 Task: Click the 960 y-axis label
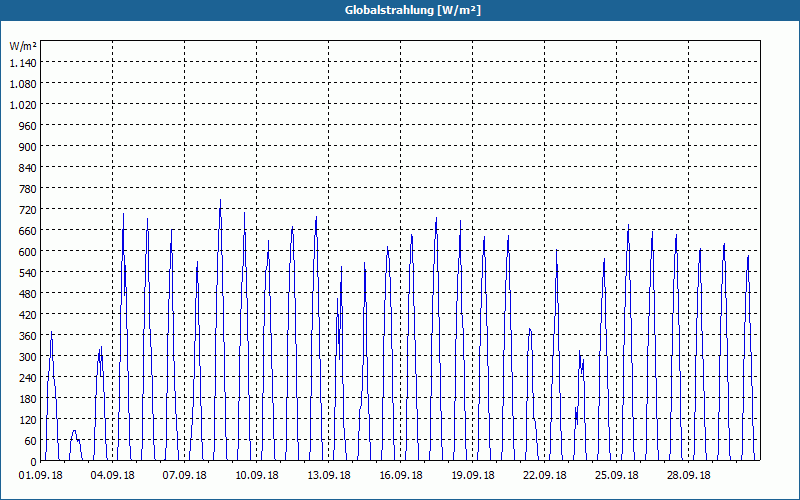coord(29,126)
